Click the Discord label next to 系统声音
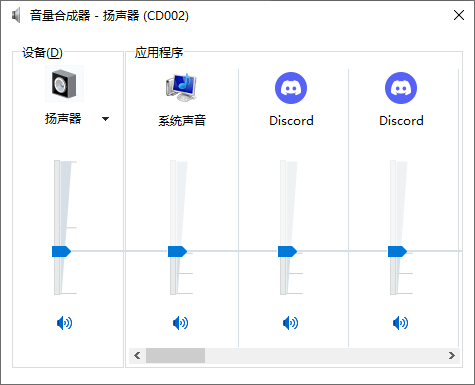The image size is (475, 385). [291, 121]
